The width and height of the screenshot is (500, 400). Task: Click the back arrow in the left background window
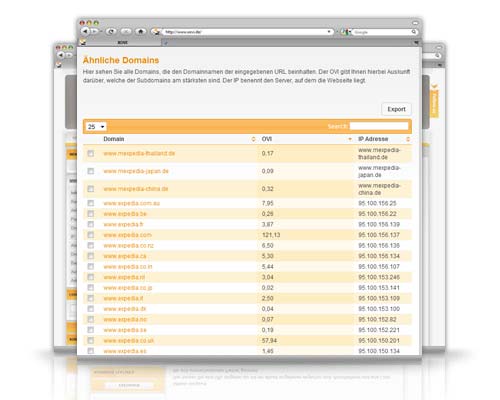click(x=61, y=55)
